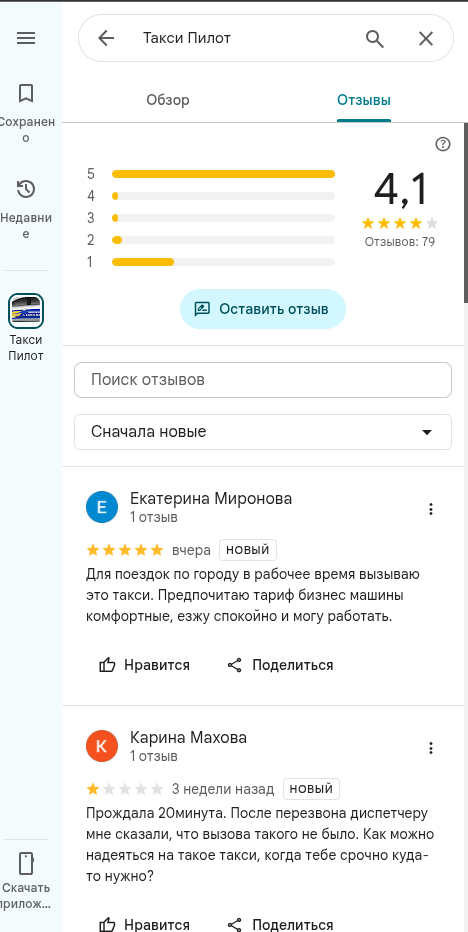Select the Такси Пилот sidebar thumbnail
Screen dimensions: 468x932
tap(26, 311)
